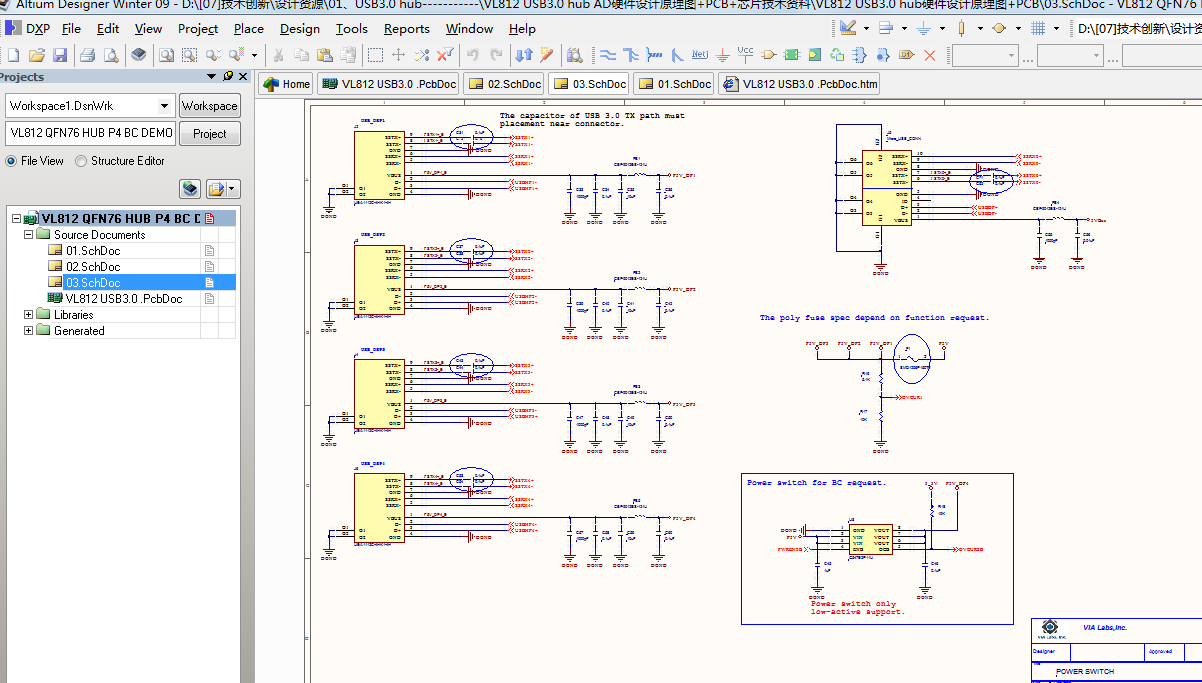The width and height of the screenshot is (1202, 683).
Task: Switch to the 01.SchDoc document tab
Action: (x=673, y=84)
